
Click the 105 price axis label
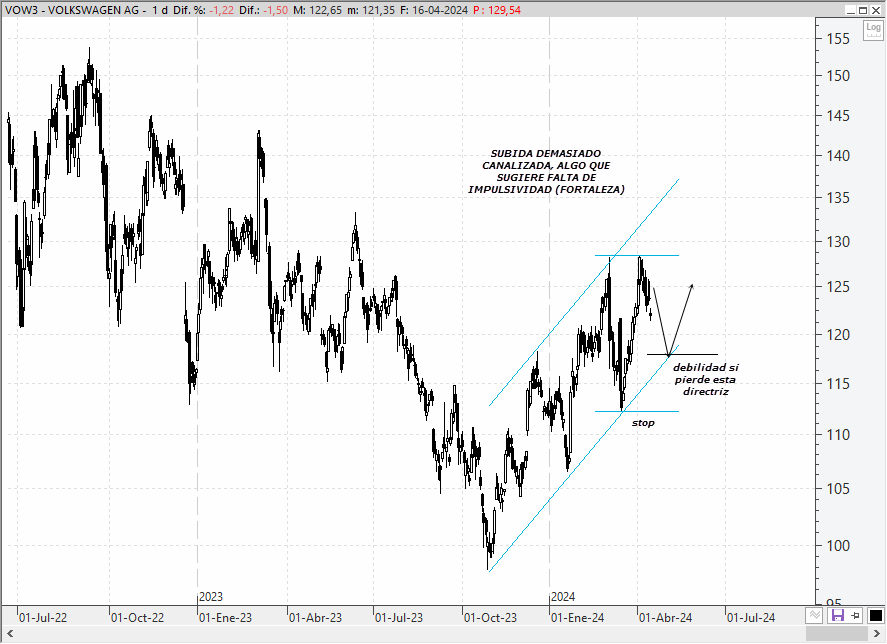(838, 488)
